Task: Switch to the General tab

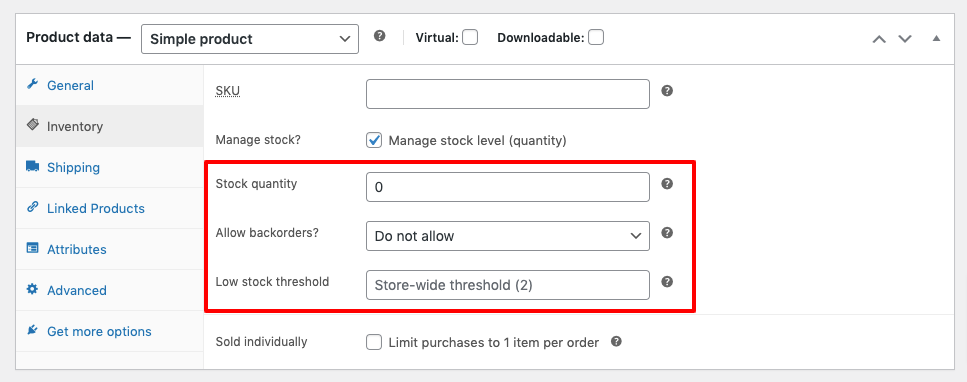Action: point(110,85)
